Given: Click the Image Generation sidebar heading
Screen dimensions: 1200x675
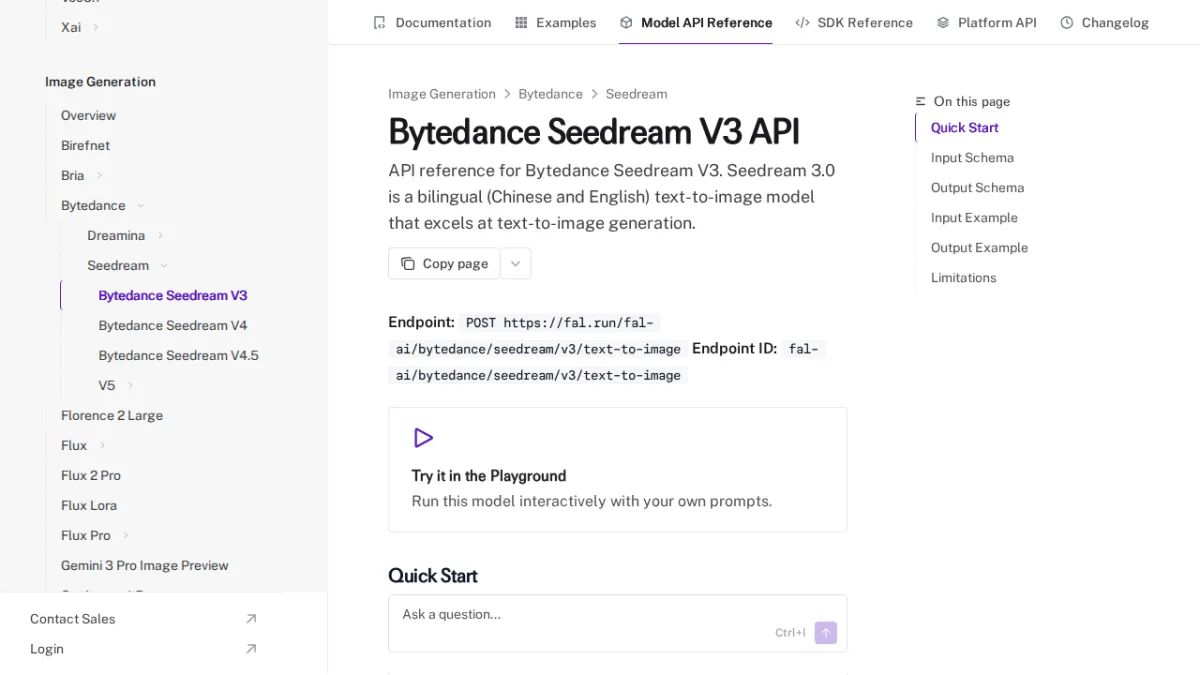Looking at the screenshot, I should 100,82.
